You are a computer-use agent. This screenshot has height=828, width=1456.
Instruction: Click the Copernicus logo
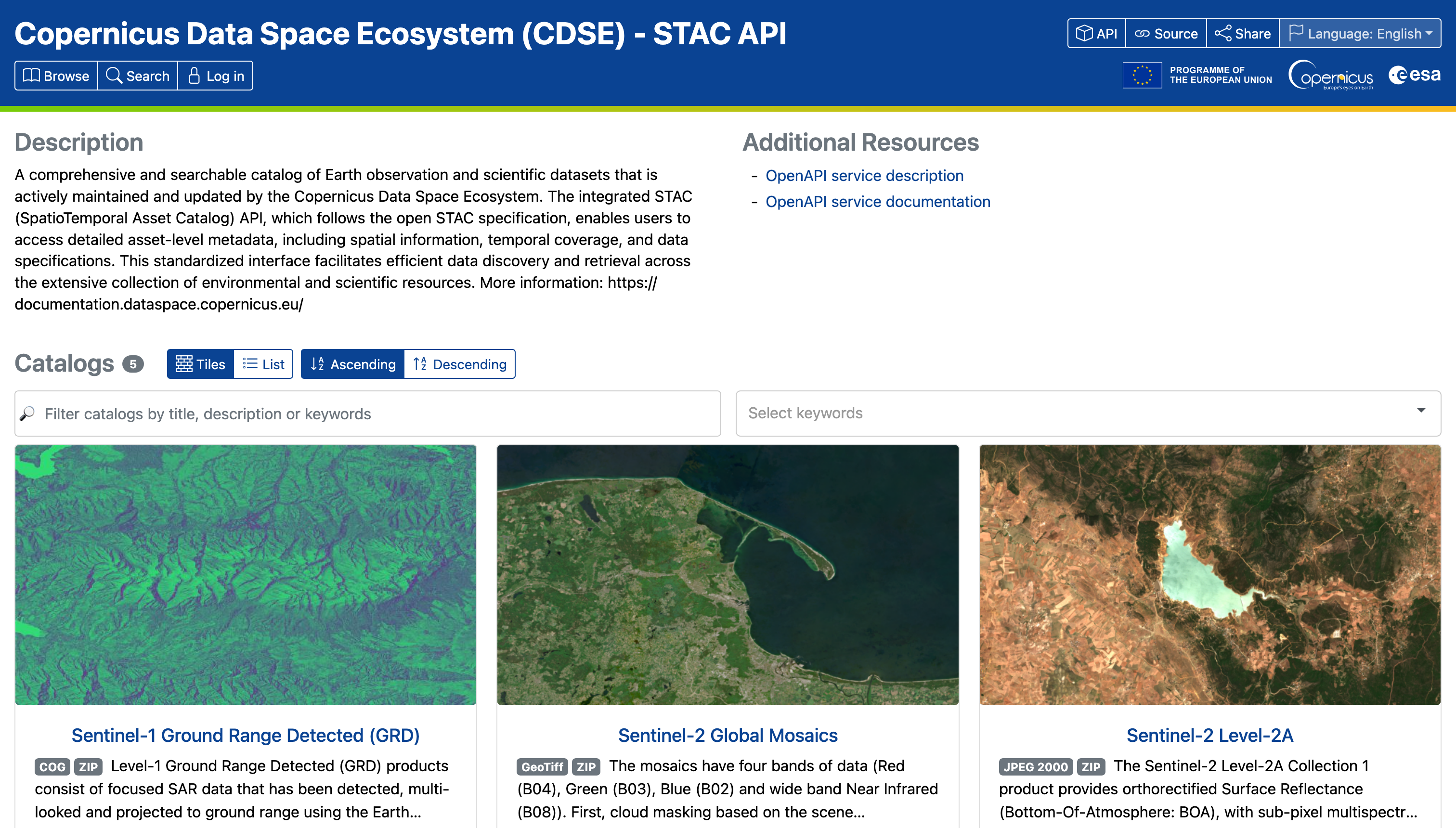tap(1331, 75)
